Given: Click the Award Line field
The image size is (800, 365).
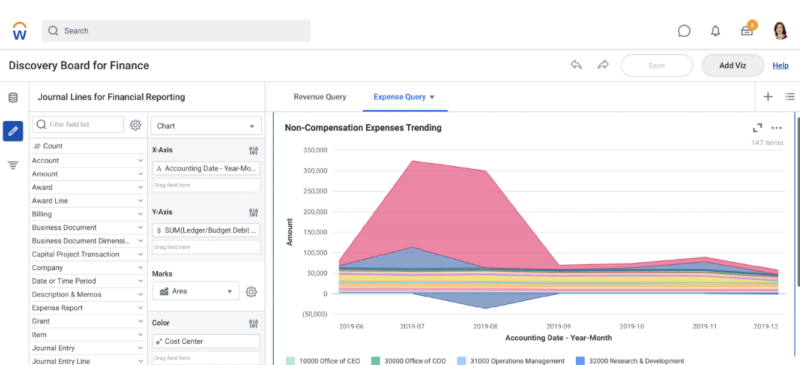Looking at the screenshot, I should (88, 201).
